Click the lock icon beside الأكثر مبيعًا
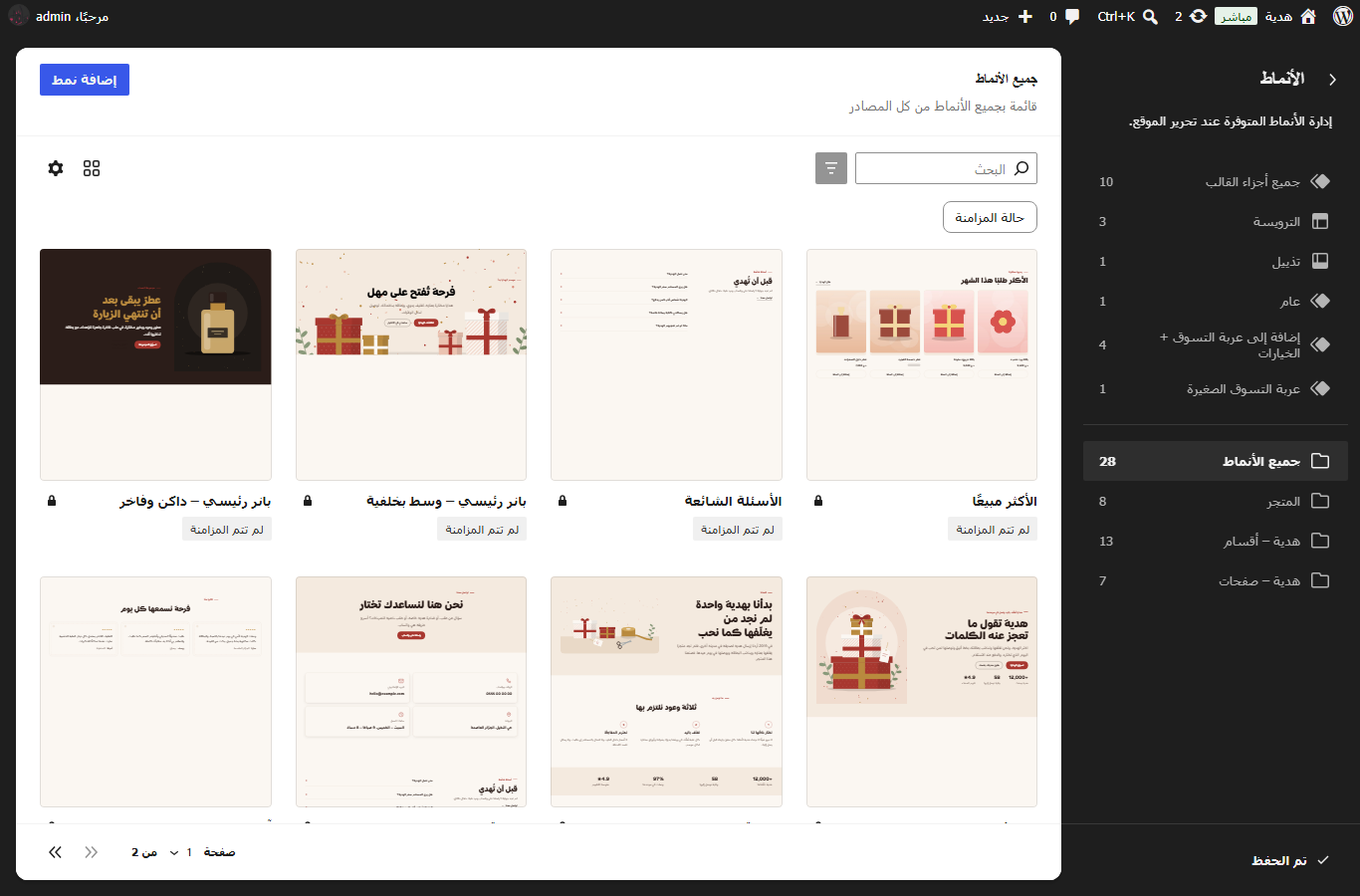 [818, 501]
